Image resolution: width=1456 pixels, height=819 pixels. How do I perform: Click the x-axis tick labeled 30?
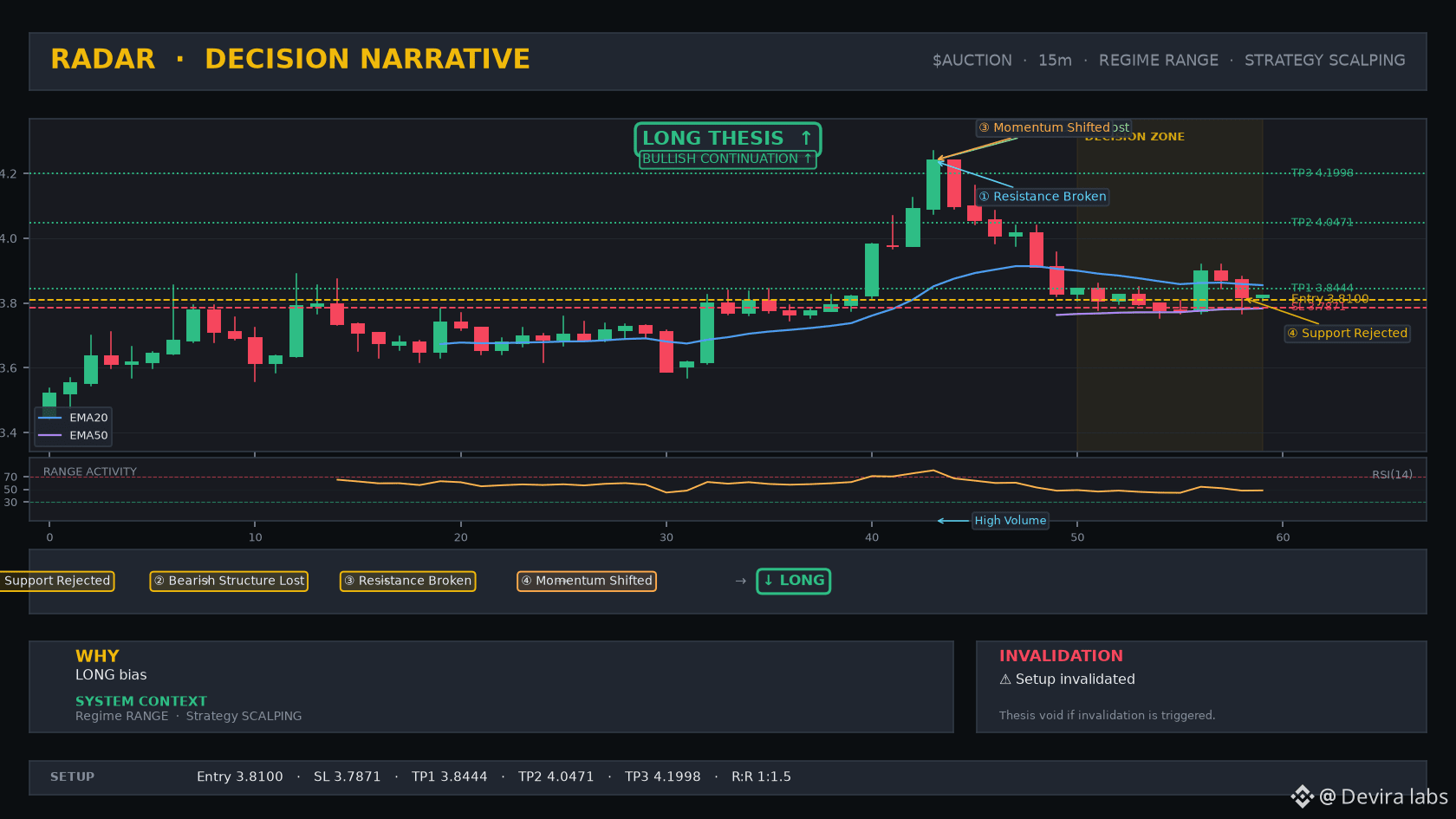(x=666, y=537)
